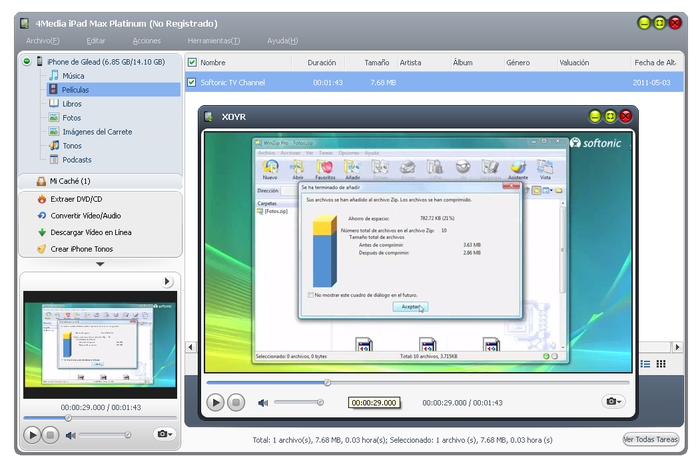Open the small preview camera dropdown
The image size is (700, 466).
coord(164,433)
